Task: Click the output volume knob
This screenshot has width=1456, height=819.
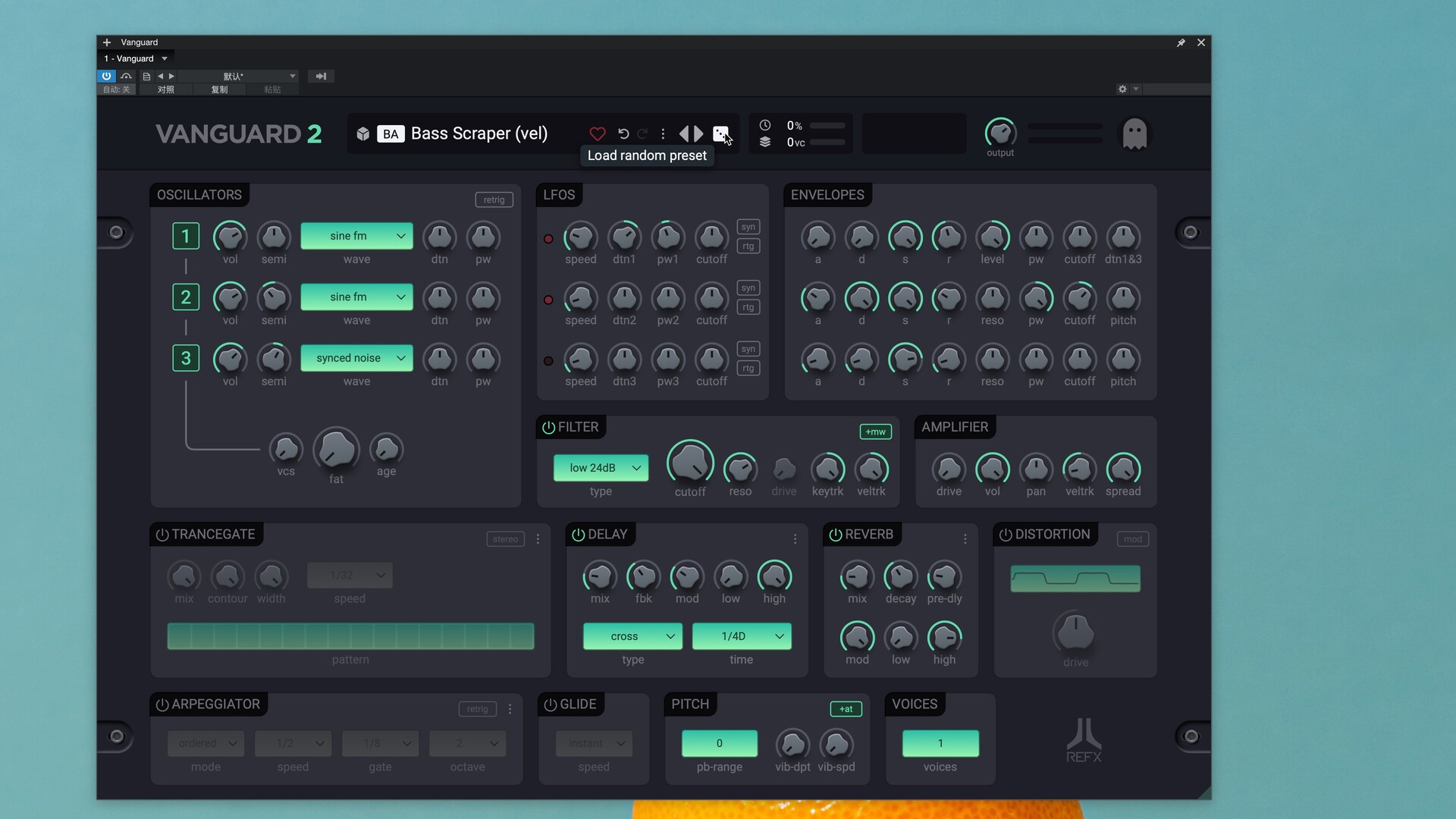Action: point(1000,133)
